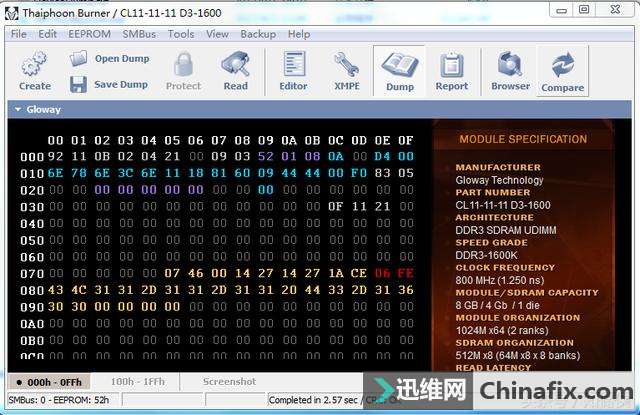
Task: Click 1024M x64 (2 ranks) value
Action: [x=502, y=330]
